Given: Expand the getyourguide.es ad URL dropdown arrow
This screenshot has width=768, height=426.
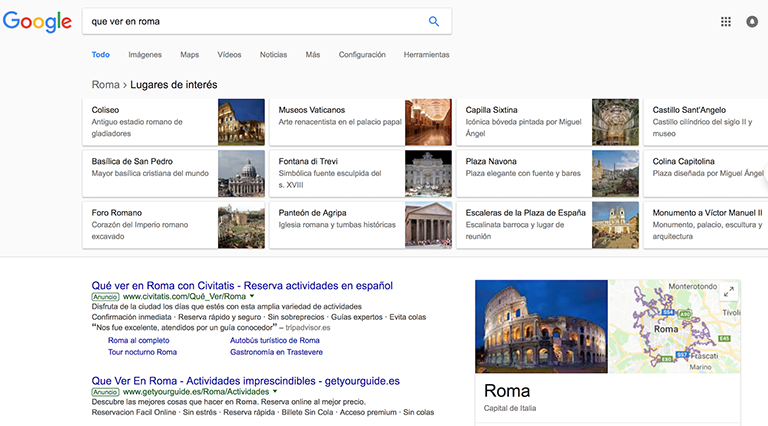Looking at the screenshot, I should (274, 393).
